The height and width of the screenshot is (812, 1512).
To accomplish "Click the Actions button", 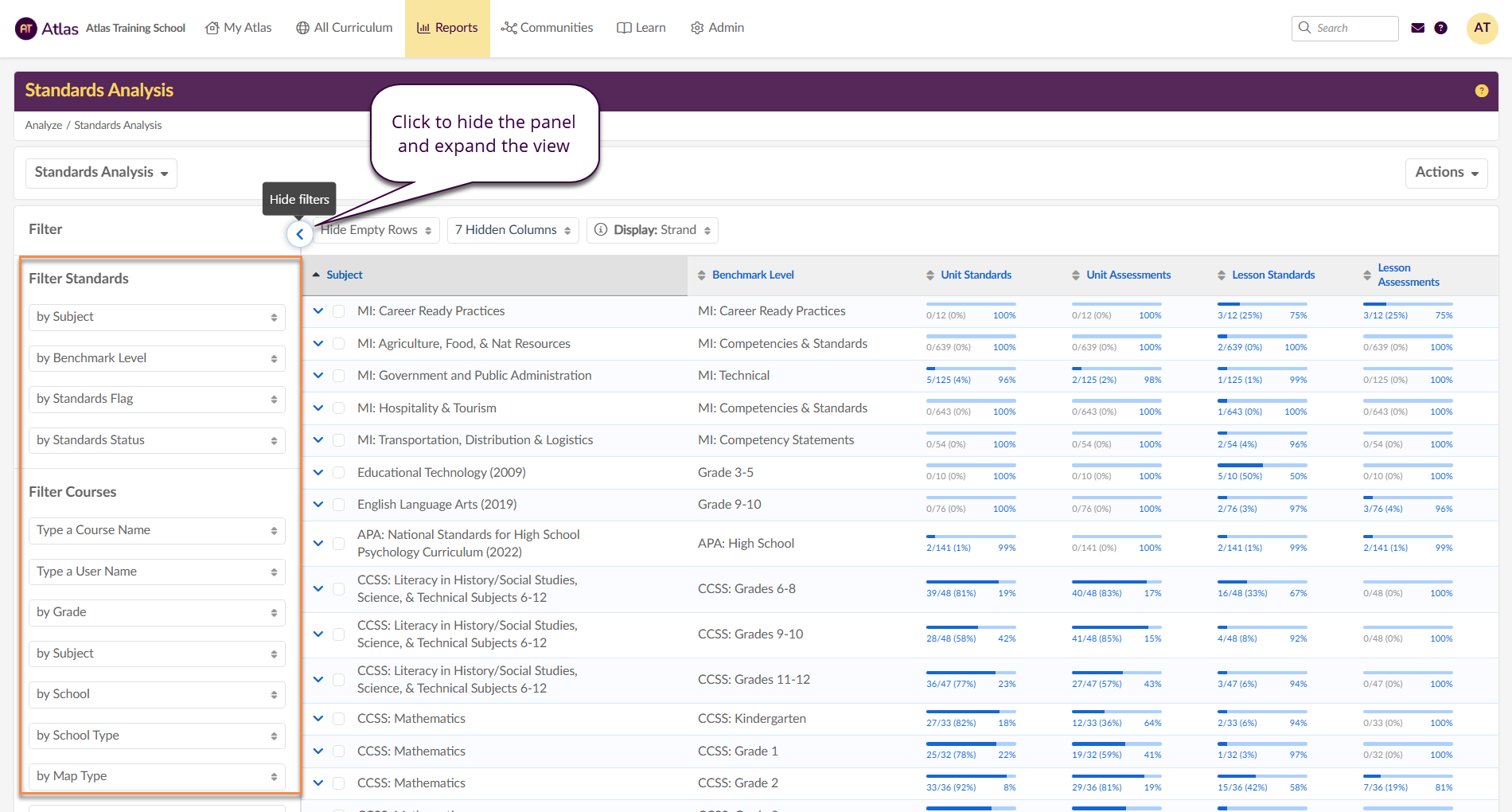I will 1446,173.
